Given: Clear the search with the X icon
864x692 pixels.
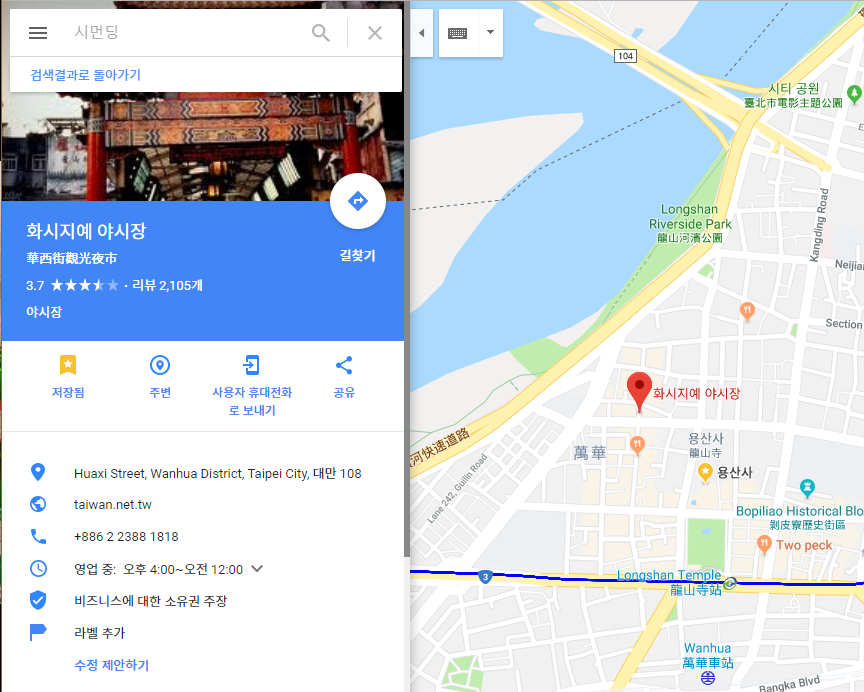Looking at the screenshot, I should tap(375, 33).
